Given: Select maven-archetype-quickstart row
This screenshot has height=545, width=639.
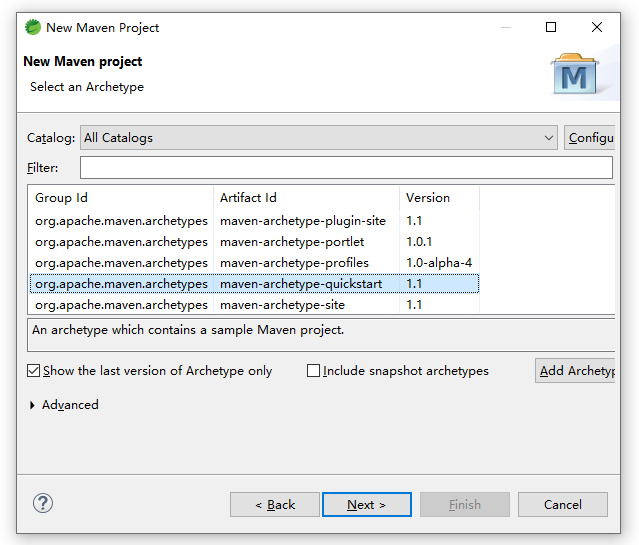Looking at the screenshot, I should tap(254, 284).
